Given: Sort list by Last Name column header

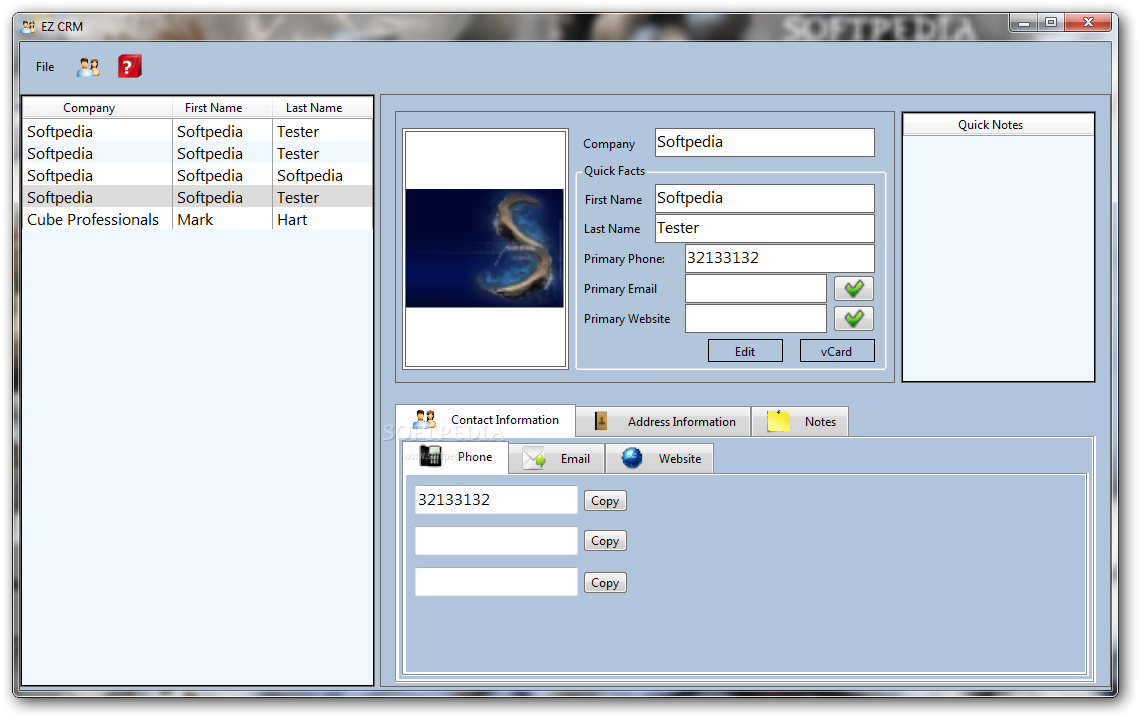Looking at the screenshot, I should tap(322, 108).
